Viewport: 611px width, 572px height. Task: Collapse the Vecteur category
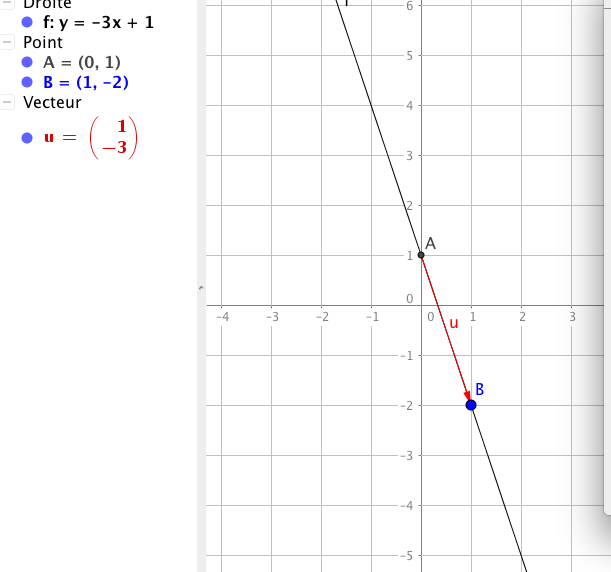8,102
